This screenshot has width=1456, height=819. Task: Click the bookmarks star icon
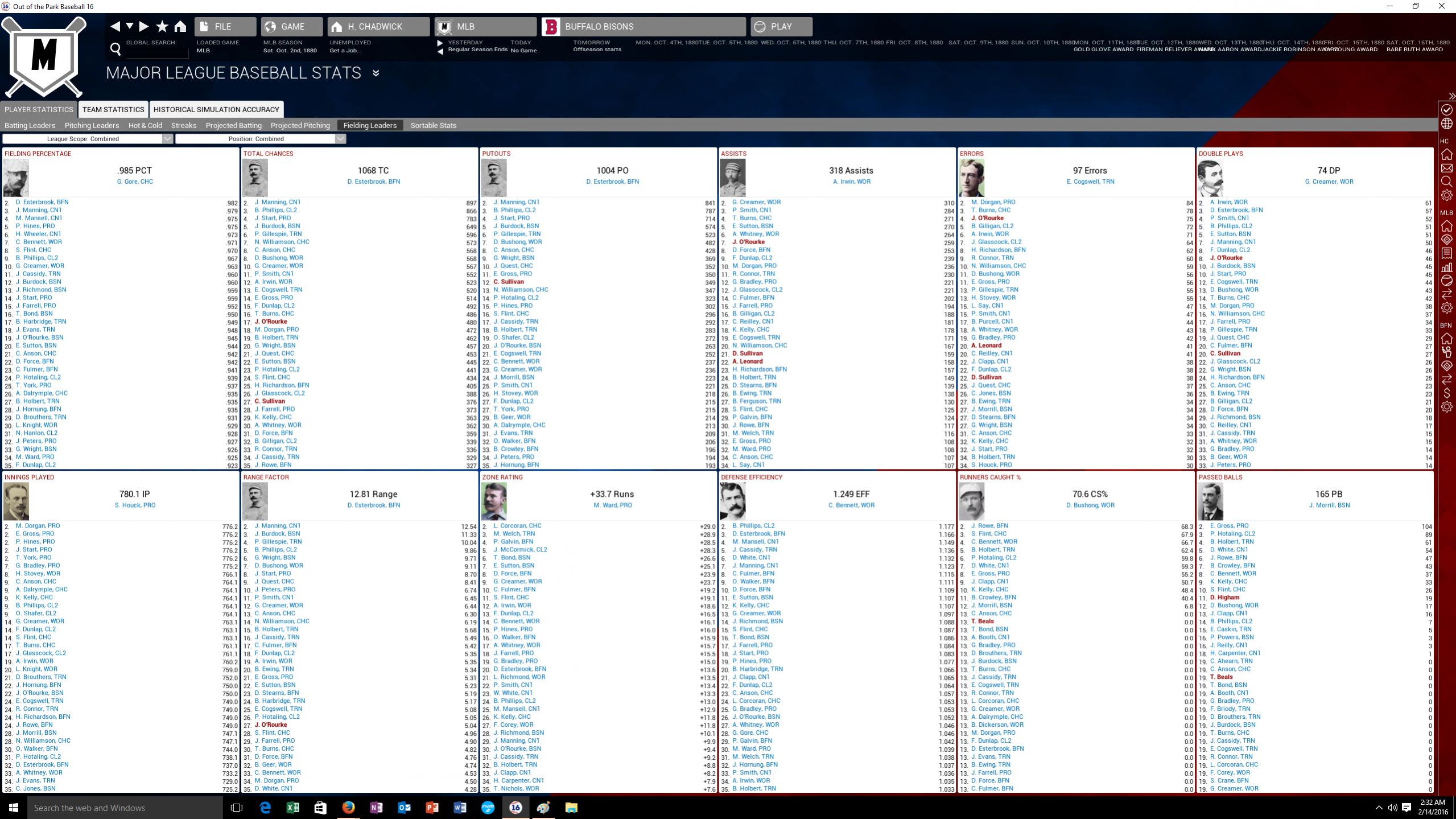(162, 26)
